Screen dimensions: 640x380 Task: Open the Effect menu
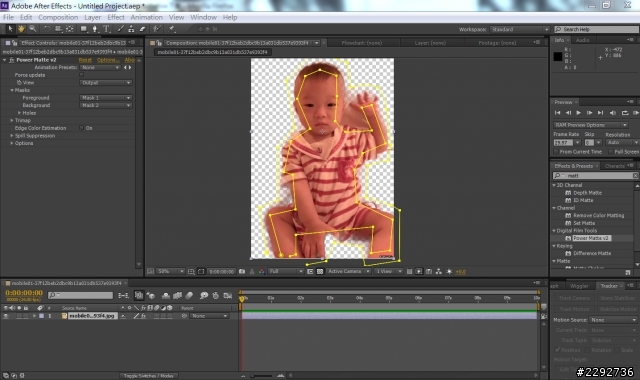pyautogui.click(x=116, y=17)
